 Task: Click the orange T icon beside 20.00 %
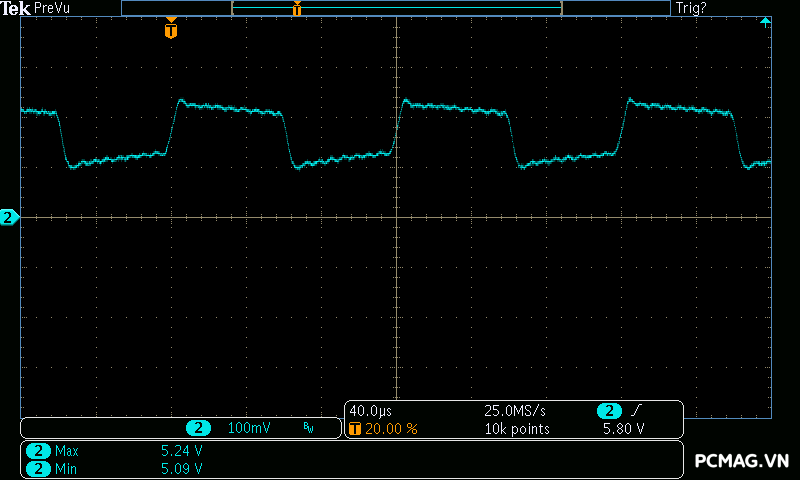(x=354, y=428)
